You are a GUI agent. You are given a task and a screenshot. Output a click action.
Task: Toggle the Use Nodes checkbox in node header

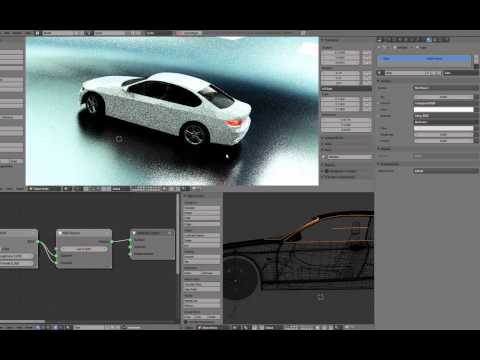(x=124, y=327)
